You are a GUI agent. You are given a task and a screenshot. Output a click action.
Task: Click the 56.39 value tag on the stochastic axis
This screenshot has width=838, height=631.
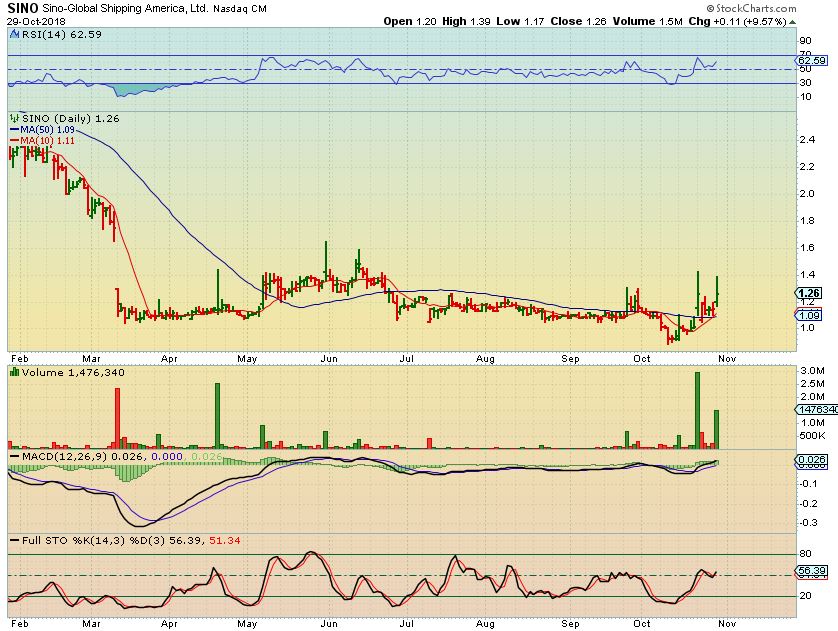coord(812,571)
